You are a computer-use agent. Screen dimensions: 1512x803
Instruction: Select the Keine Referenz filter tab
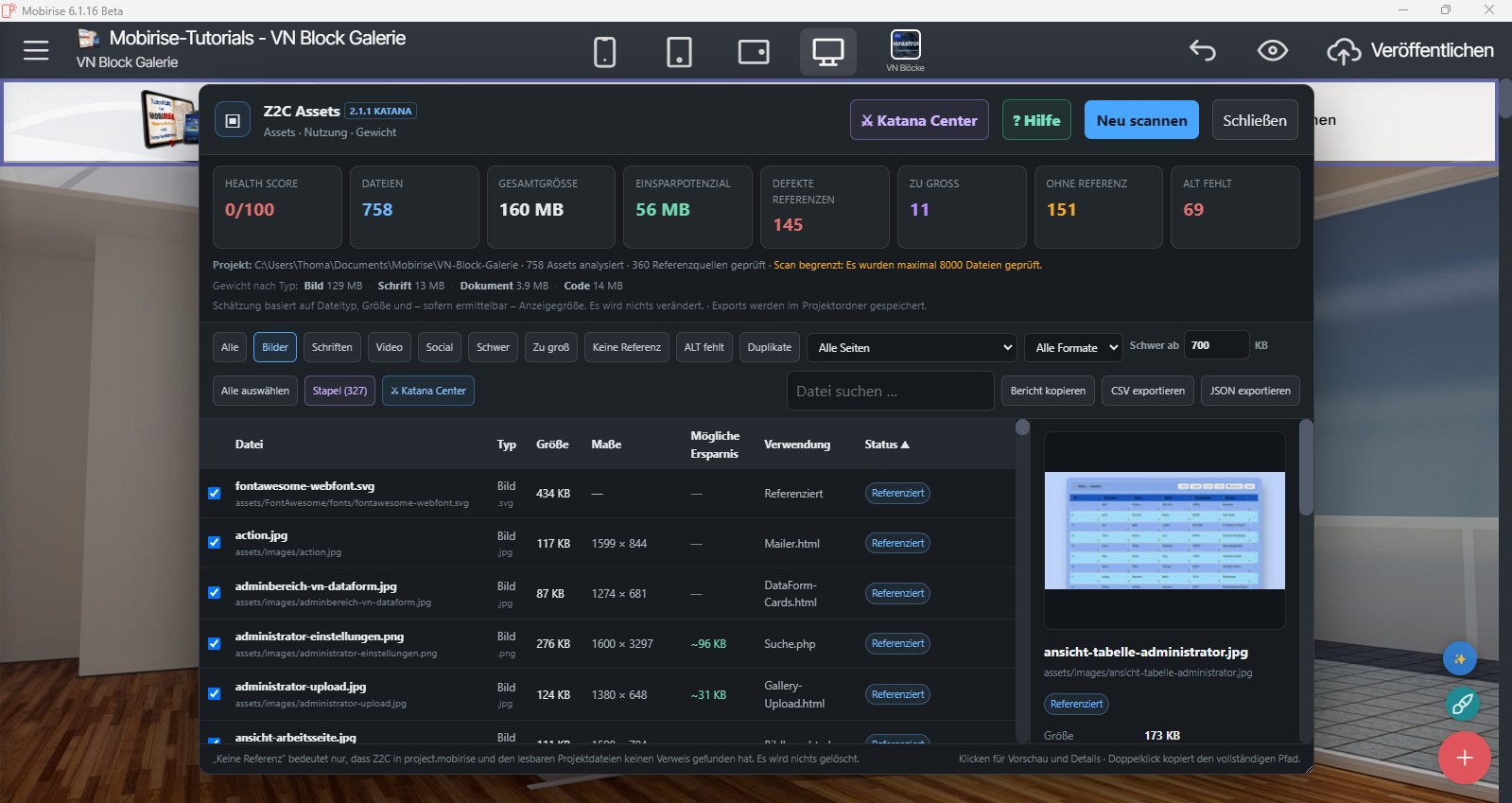click(627, 347)
